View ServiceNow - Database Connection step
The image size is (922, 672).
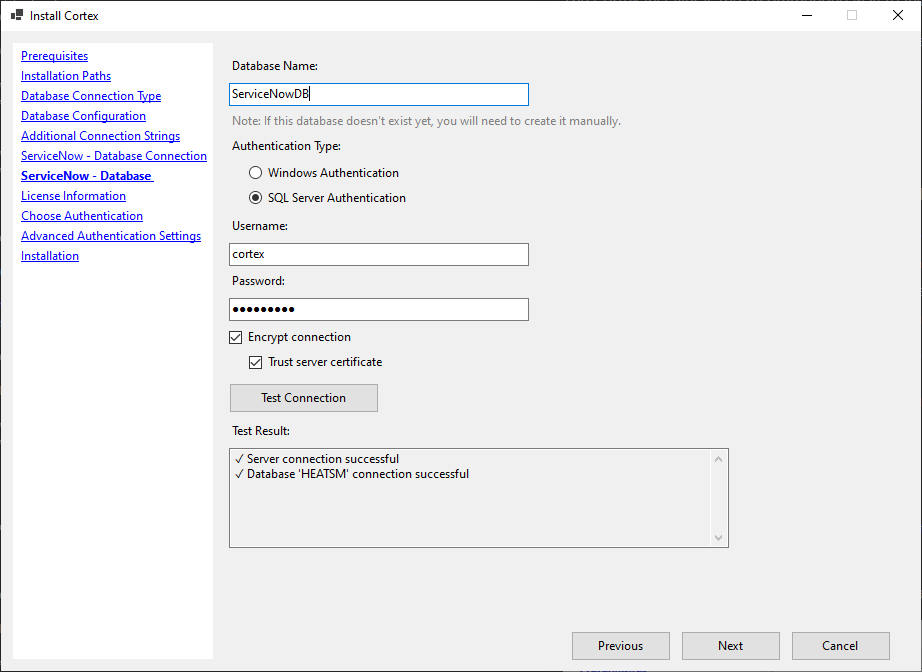(x=113, y=155)
